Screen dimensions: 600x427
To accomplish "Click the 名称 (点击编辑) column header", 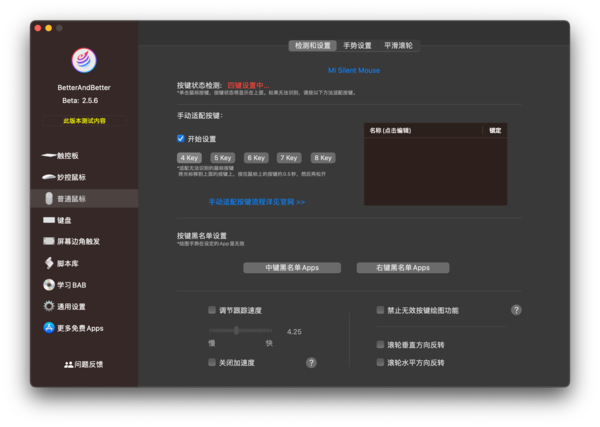I will pos(422,130).
